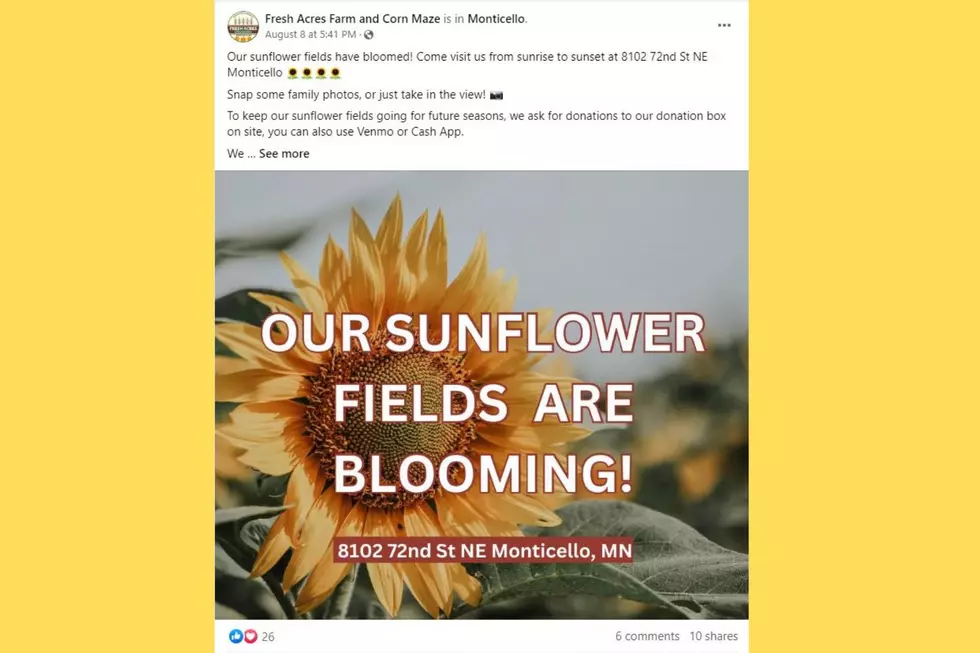980x653 pixels.
Task: Click the first sunflower emoji after Monticello
Action: (292, 73)
